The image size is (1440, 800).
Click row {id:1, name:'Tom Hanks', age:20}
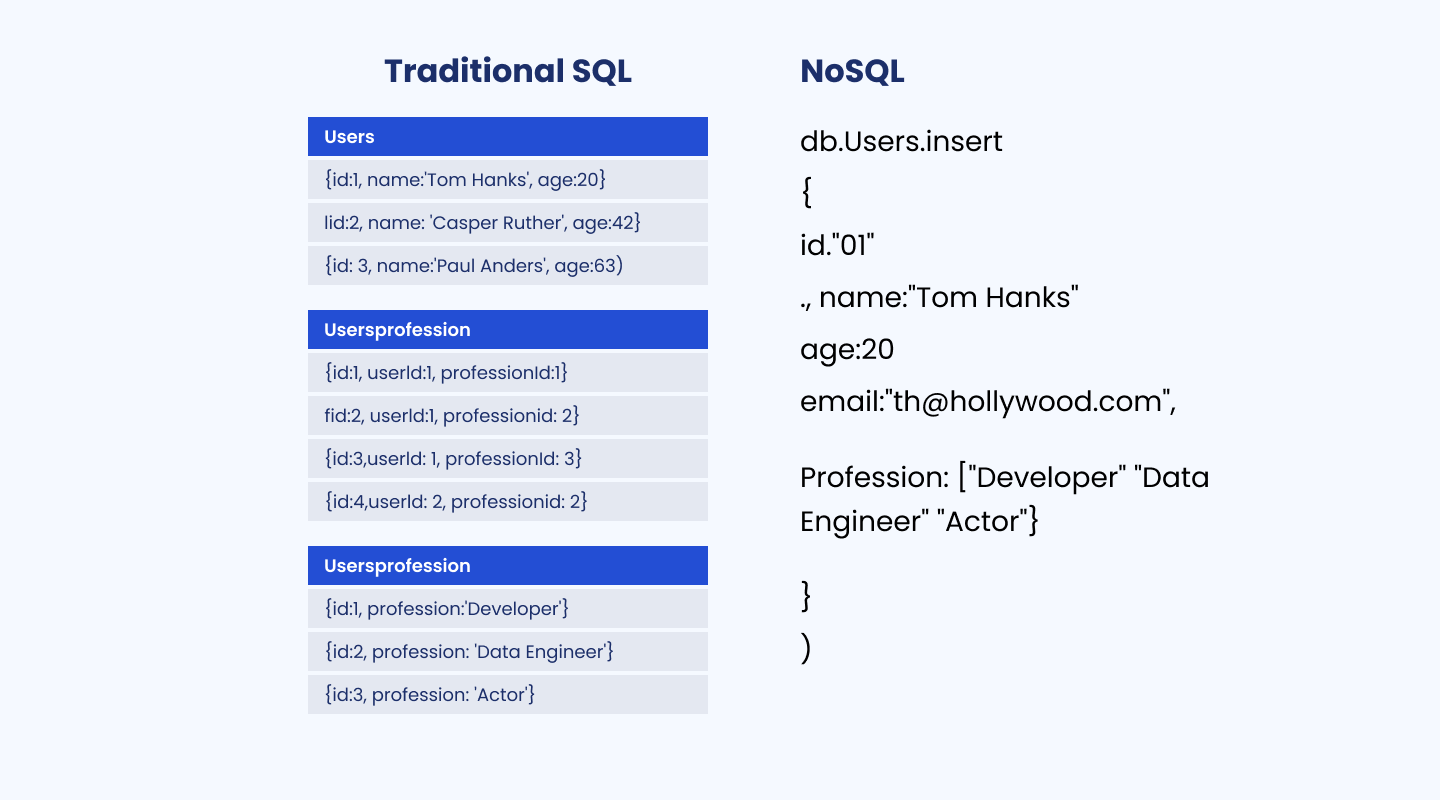508,180
